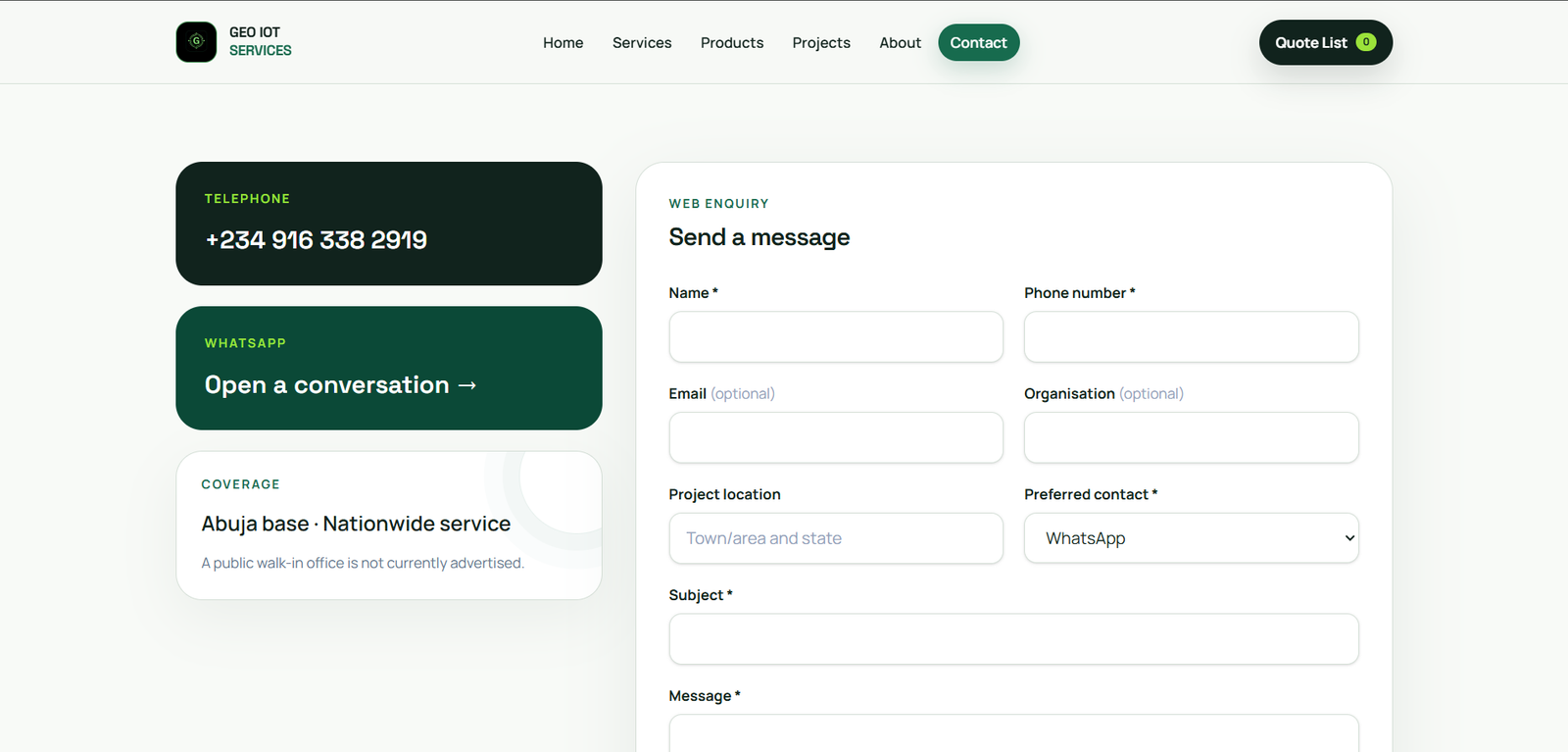Select the Contact nav item
Screen dimensions: 1568x752
coord(979,42)
